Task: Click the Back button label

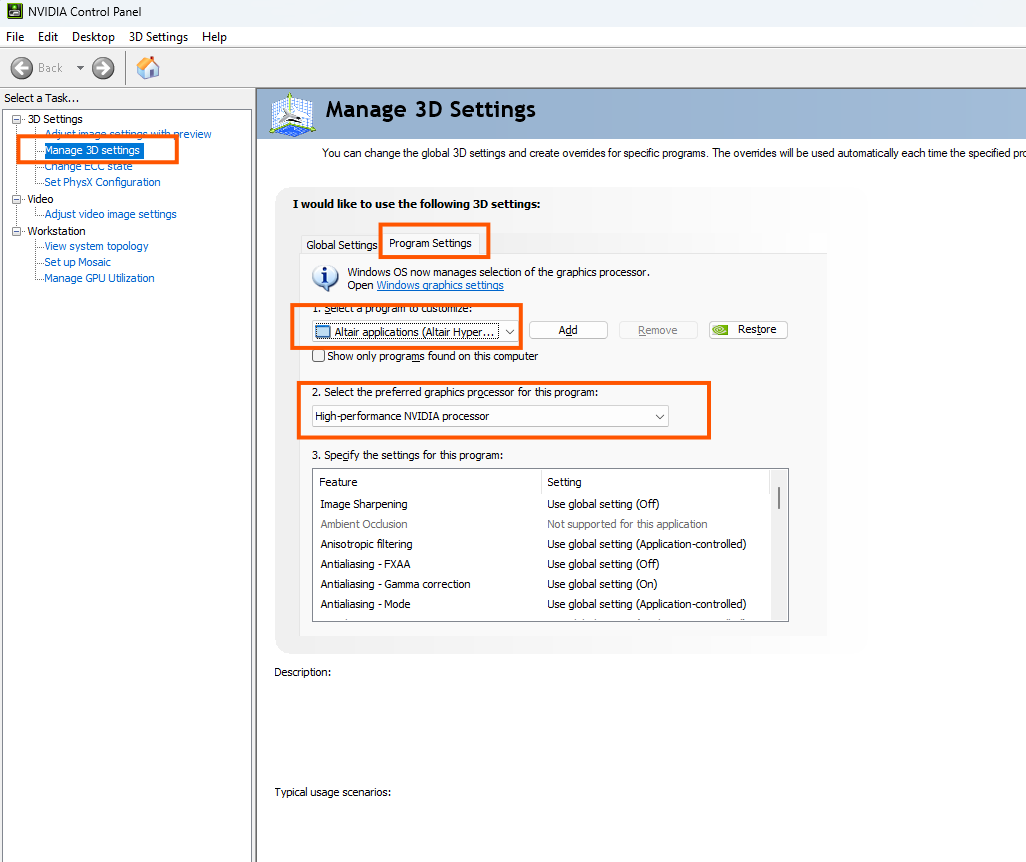Action: coord(50,67)
